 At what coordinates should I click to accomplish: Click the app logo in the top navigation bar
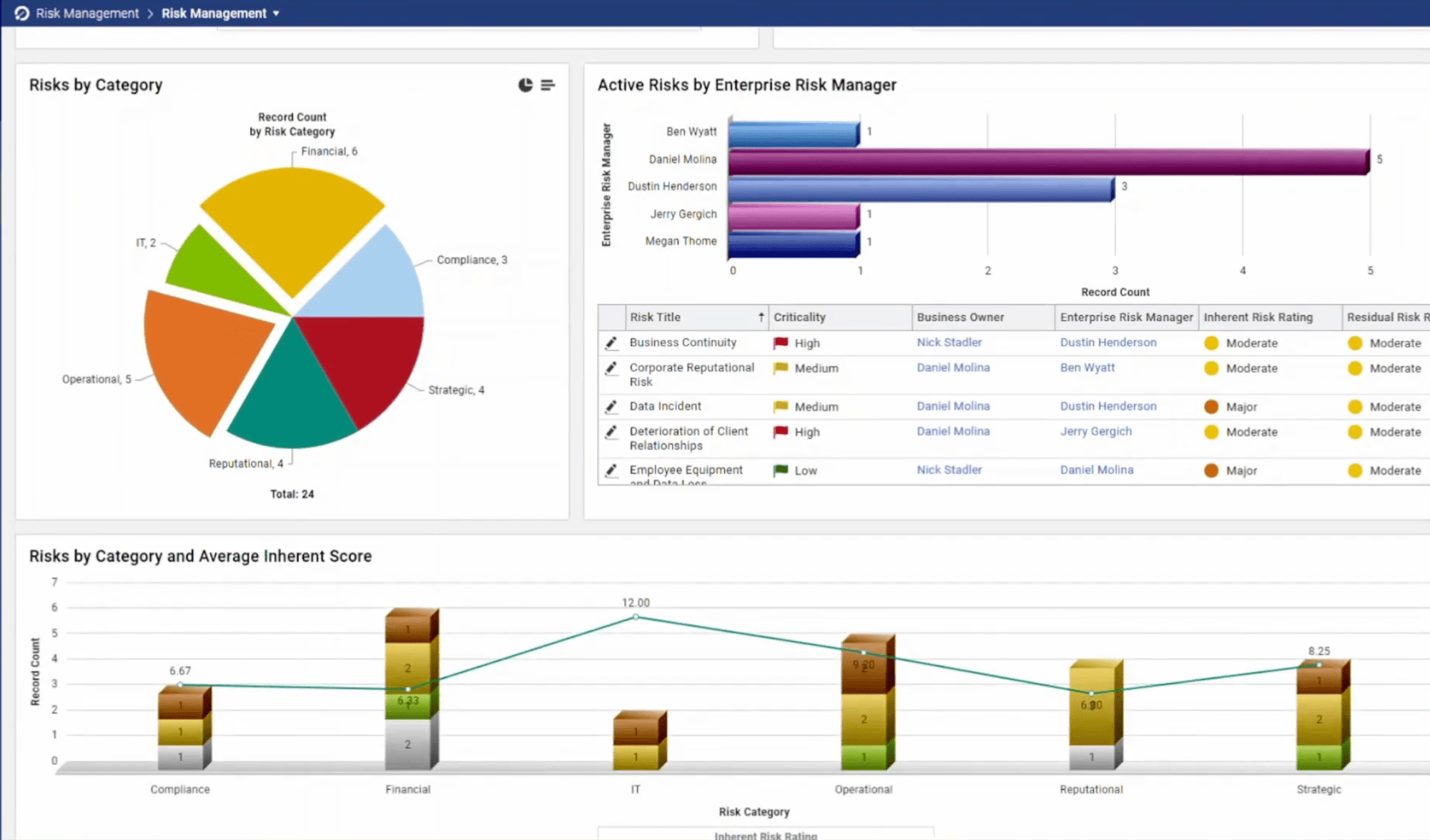point(21,13)
